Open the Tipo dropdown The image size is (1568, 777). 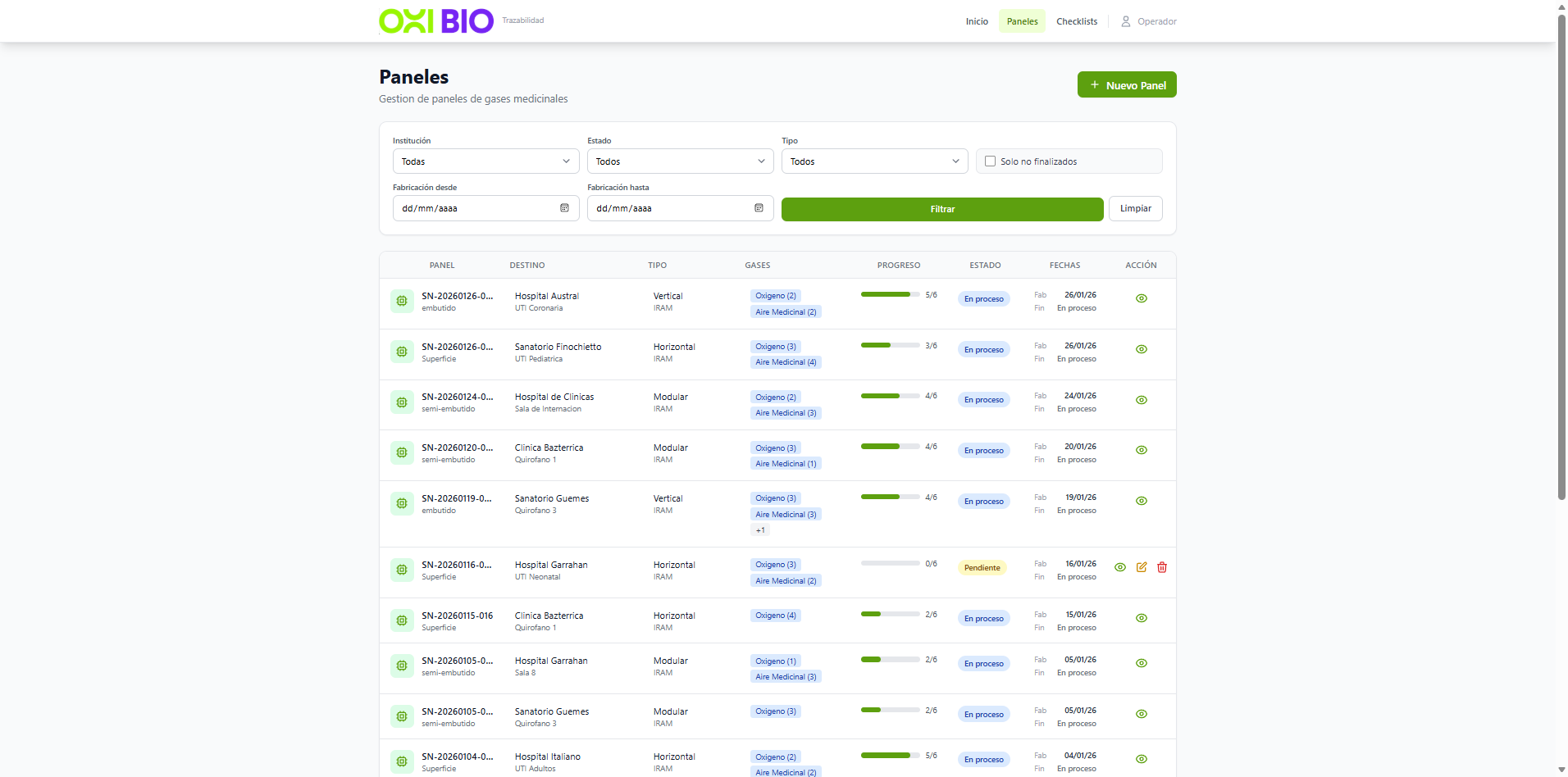point(874,161)
